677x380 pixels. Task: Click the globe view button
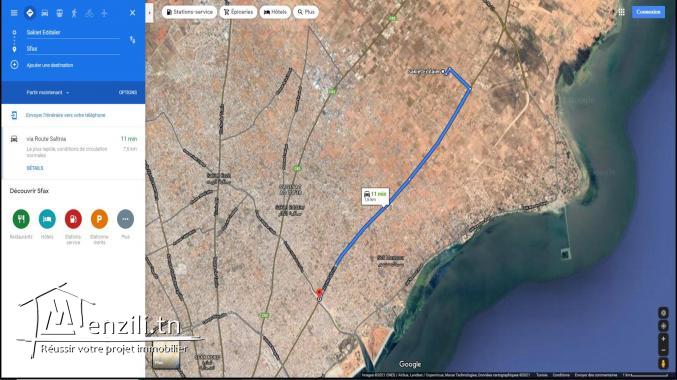coord(663,312)
